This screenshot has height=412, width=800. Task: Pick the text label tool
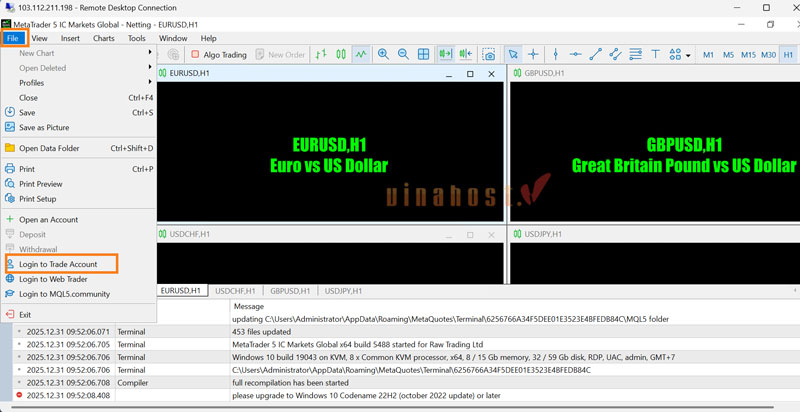coord(656,55)
